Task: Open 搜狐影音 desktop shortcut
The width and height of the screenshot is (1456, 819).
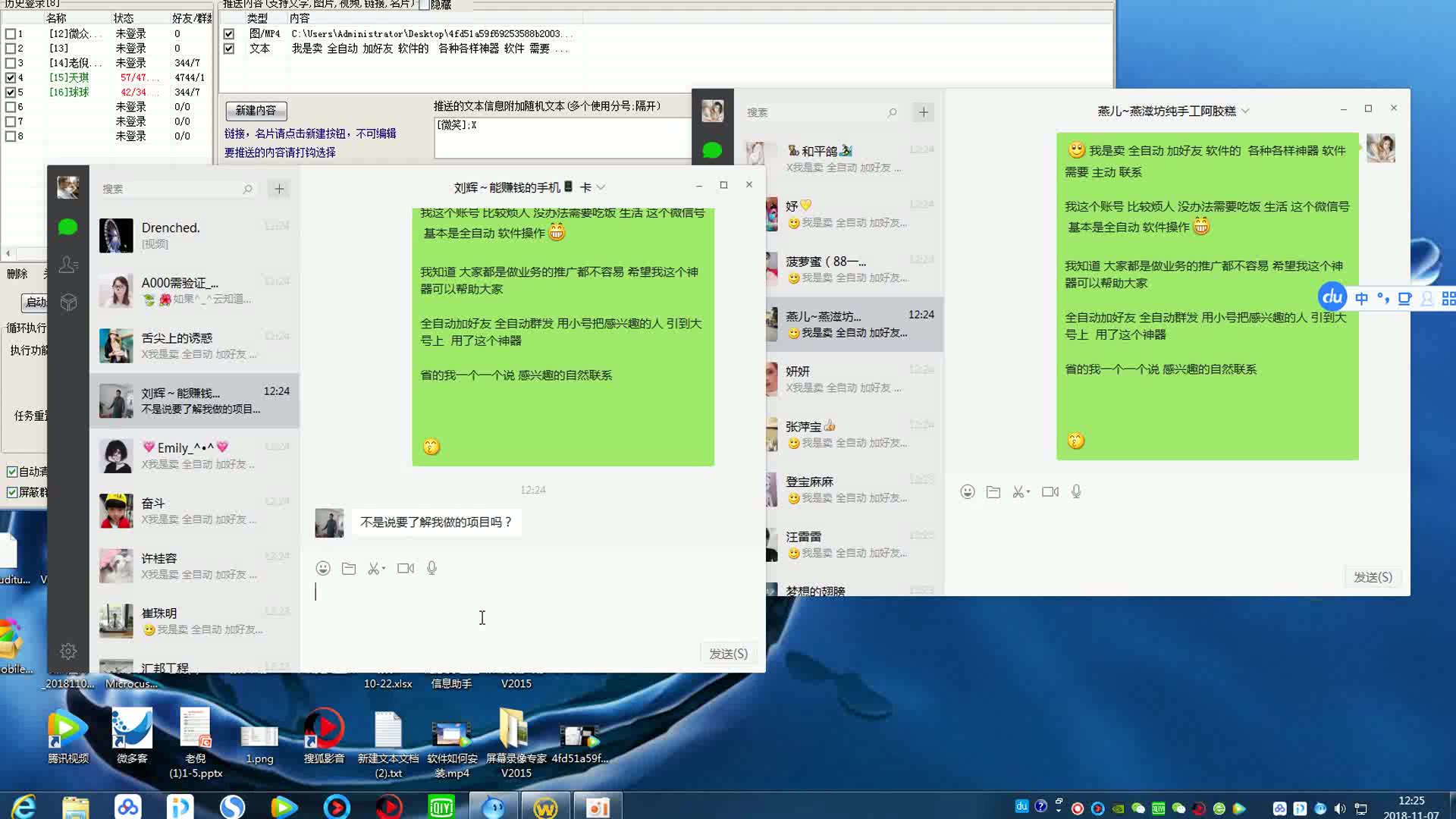Action: pos(324,736)
